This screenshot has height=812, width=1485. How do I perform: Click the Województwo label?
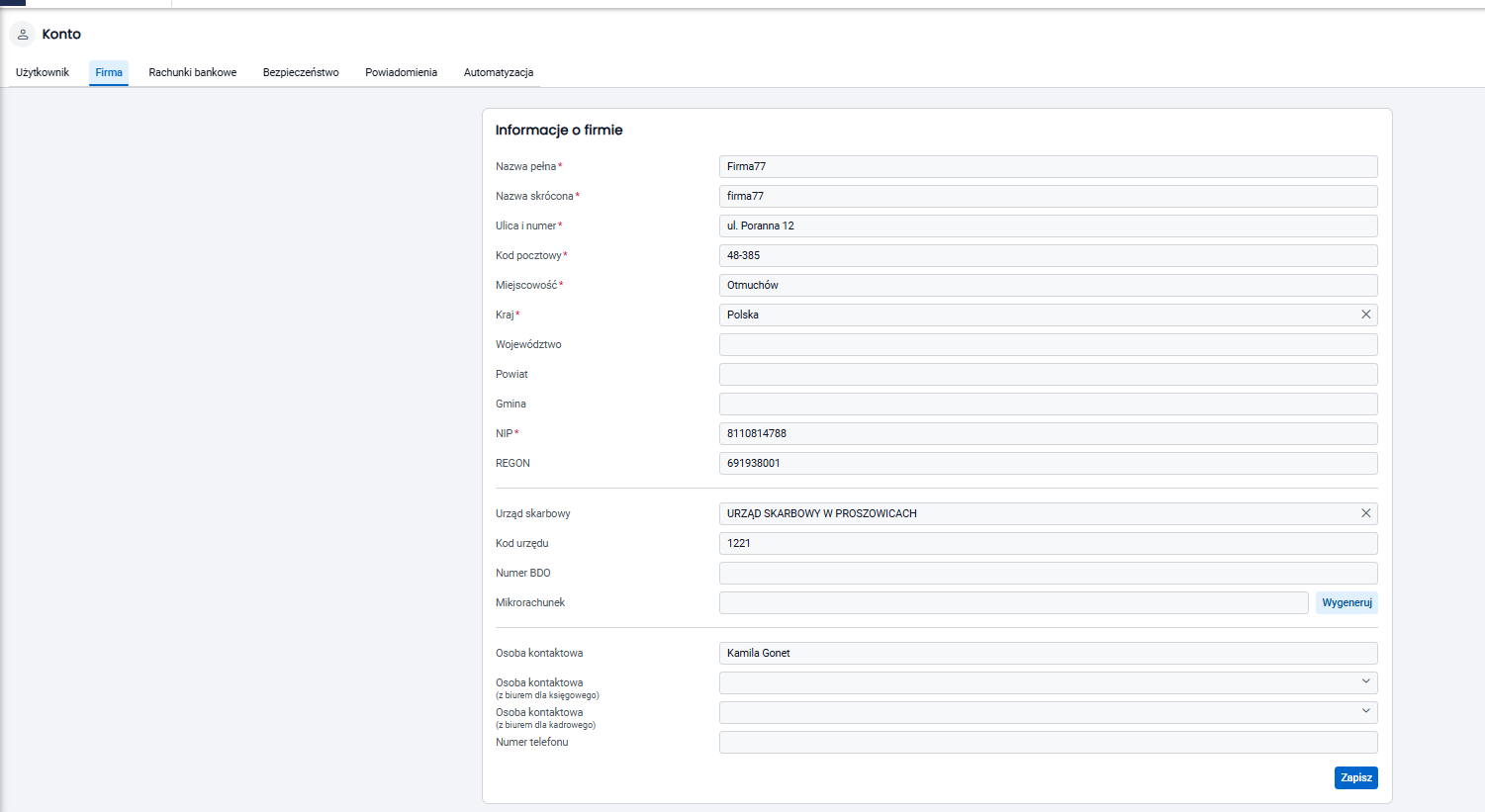click(528, 344)
